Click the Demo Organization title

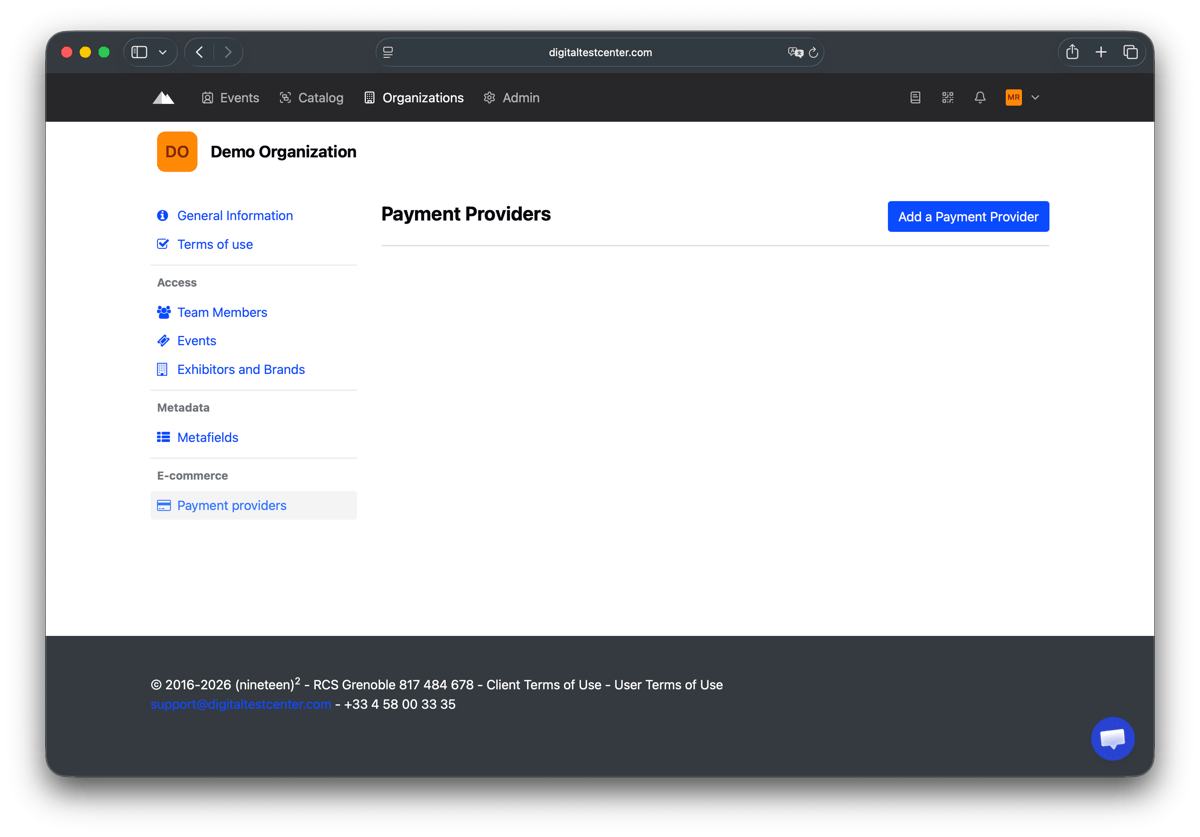coord(283,152)
